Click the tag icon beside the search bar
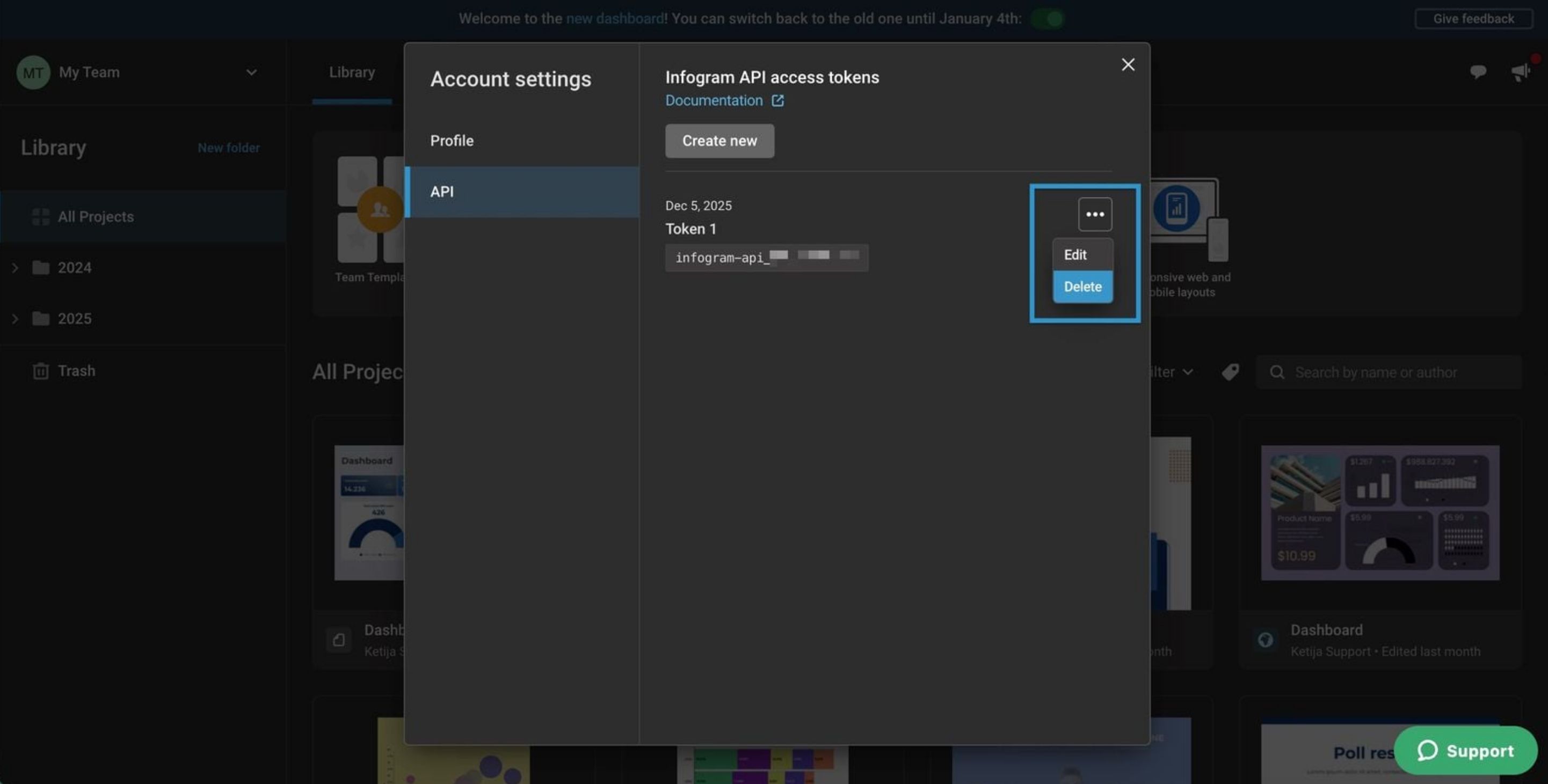1548x784 pixels. tap(1230, 372)
